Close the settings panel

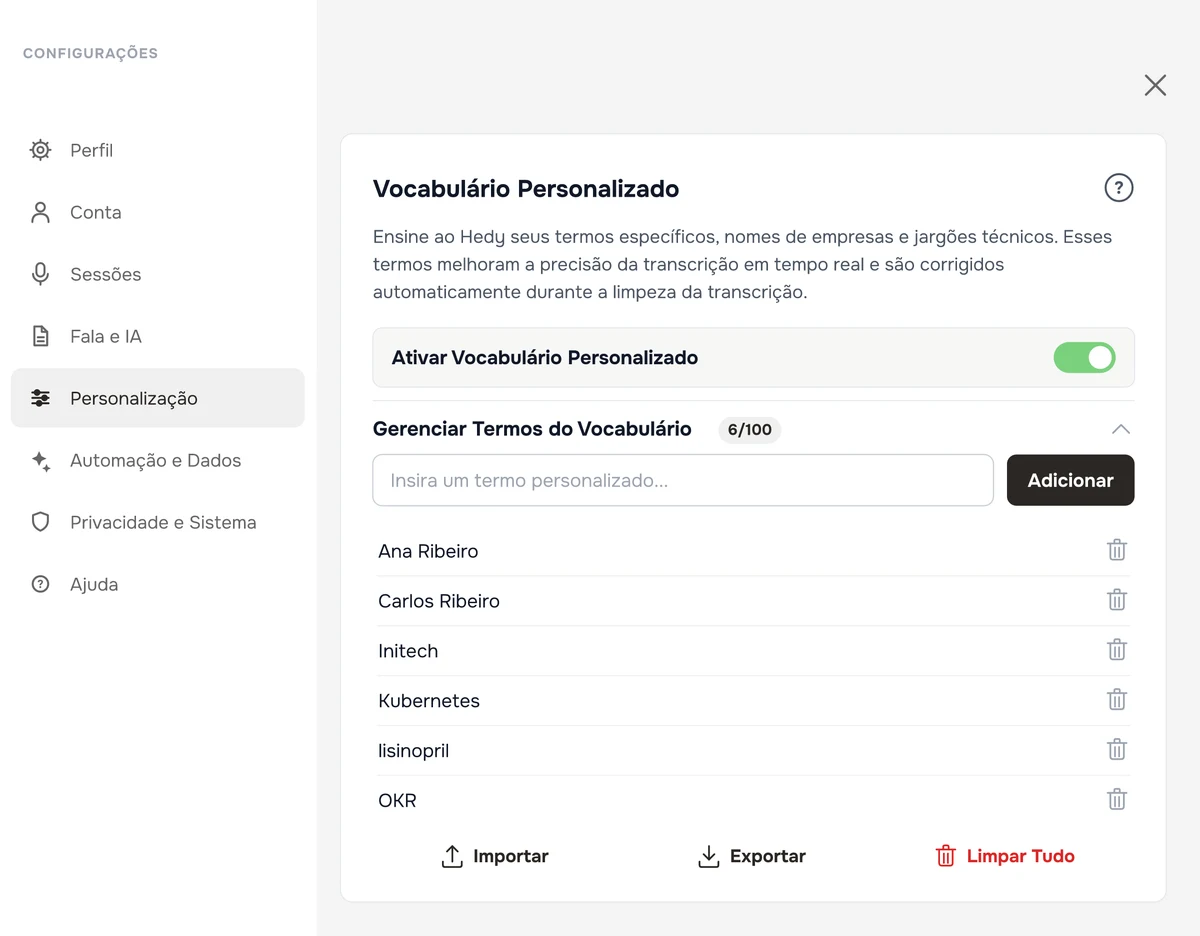point(1155,85)
